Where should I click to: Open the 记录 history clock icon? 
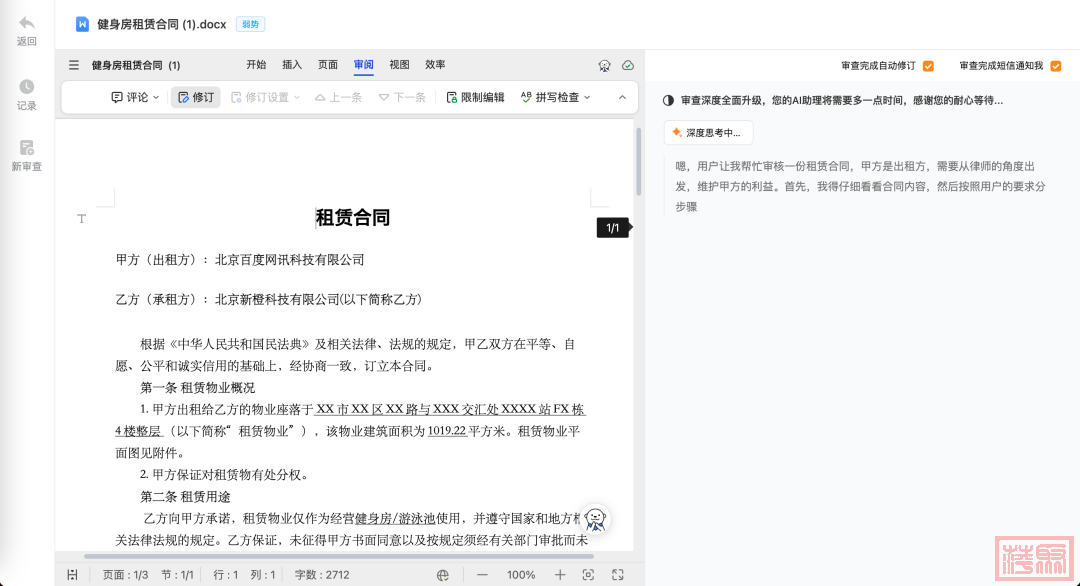[27, 87]
